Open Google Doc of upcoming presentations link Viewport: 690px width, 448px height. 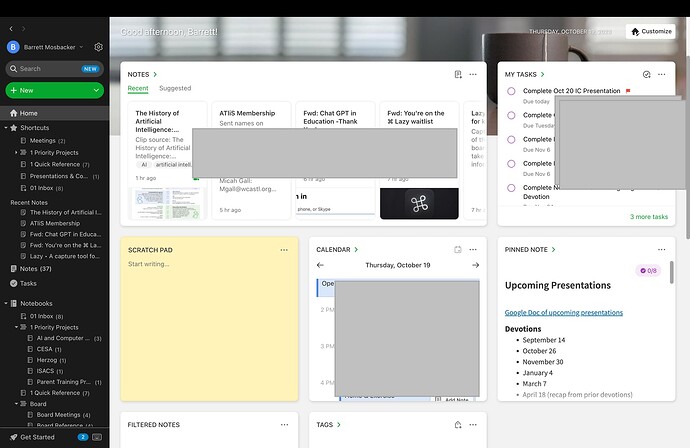[x=564, y=312]
